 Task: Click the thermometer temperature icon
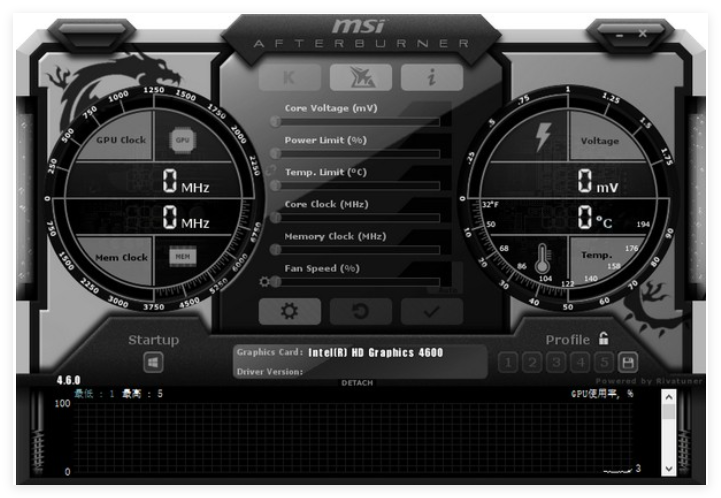coord(543,259)
